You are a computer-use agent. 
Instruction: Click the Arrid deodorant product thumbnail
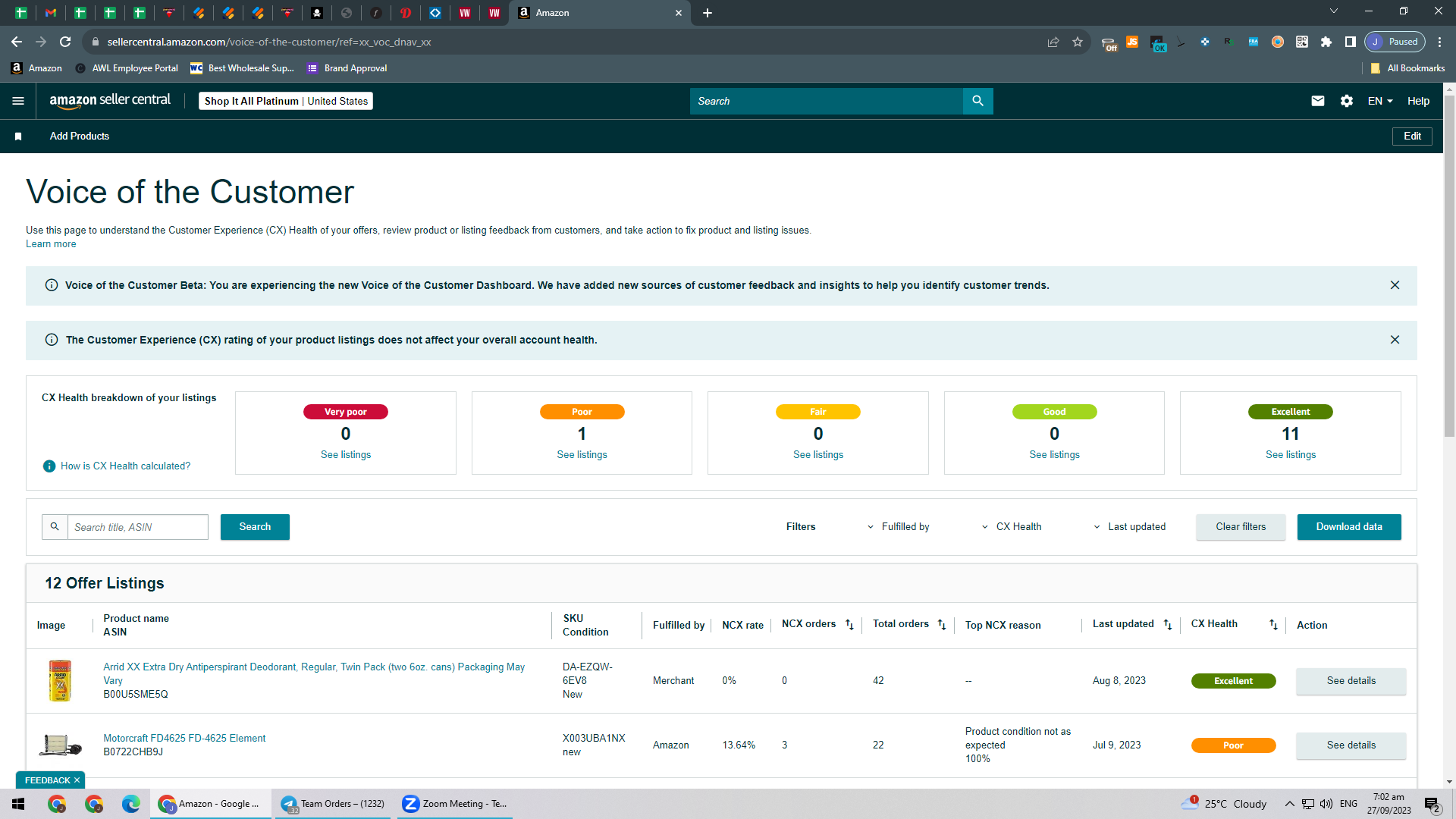[x=60, y=681]
